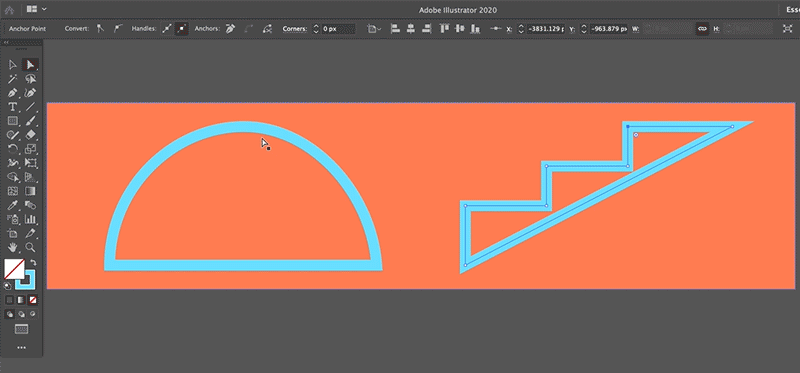Select the Perspective Grid tool
Viewport: 800px width, 373px height.
[x=30, y=177]
